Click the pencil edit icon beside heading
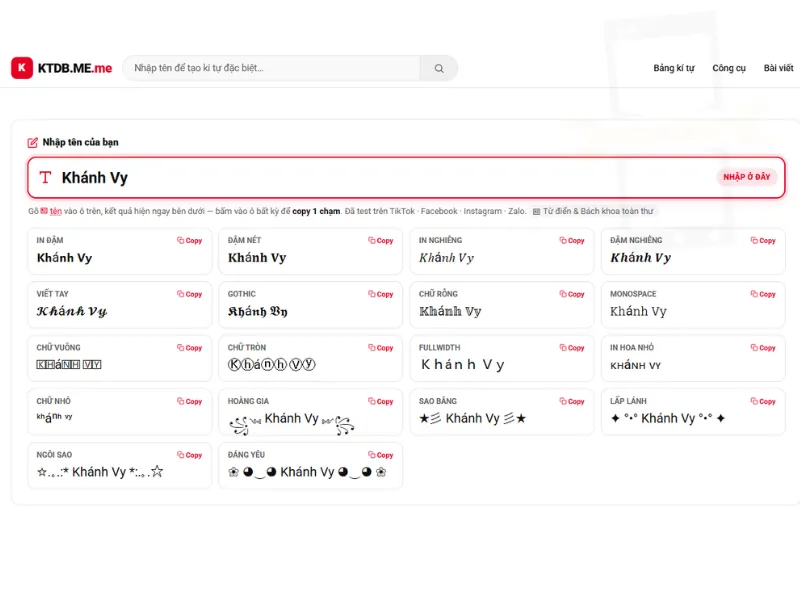This screenshot has width=800, height=600. (33, 142)
